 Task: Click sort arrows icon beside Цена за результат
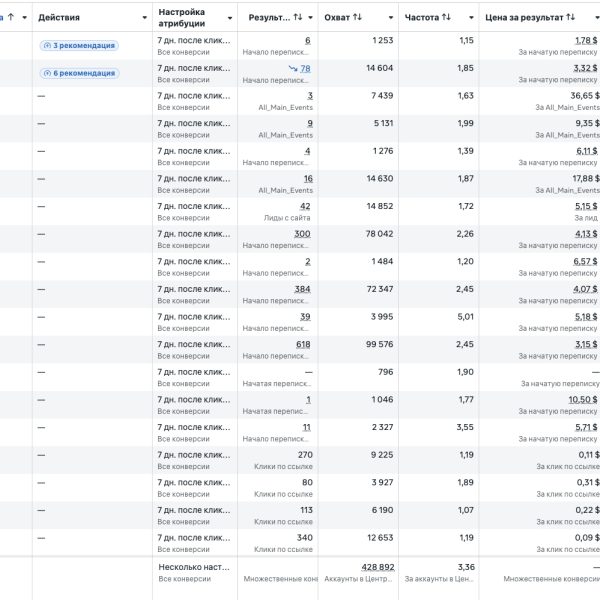(x=570, y=18)
